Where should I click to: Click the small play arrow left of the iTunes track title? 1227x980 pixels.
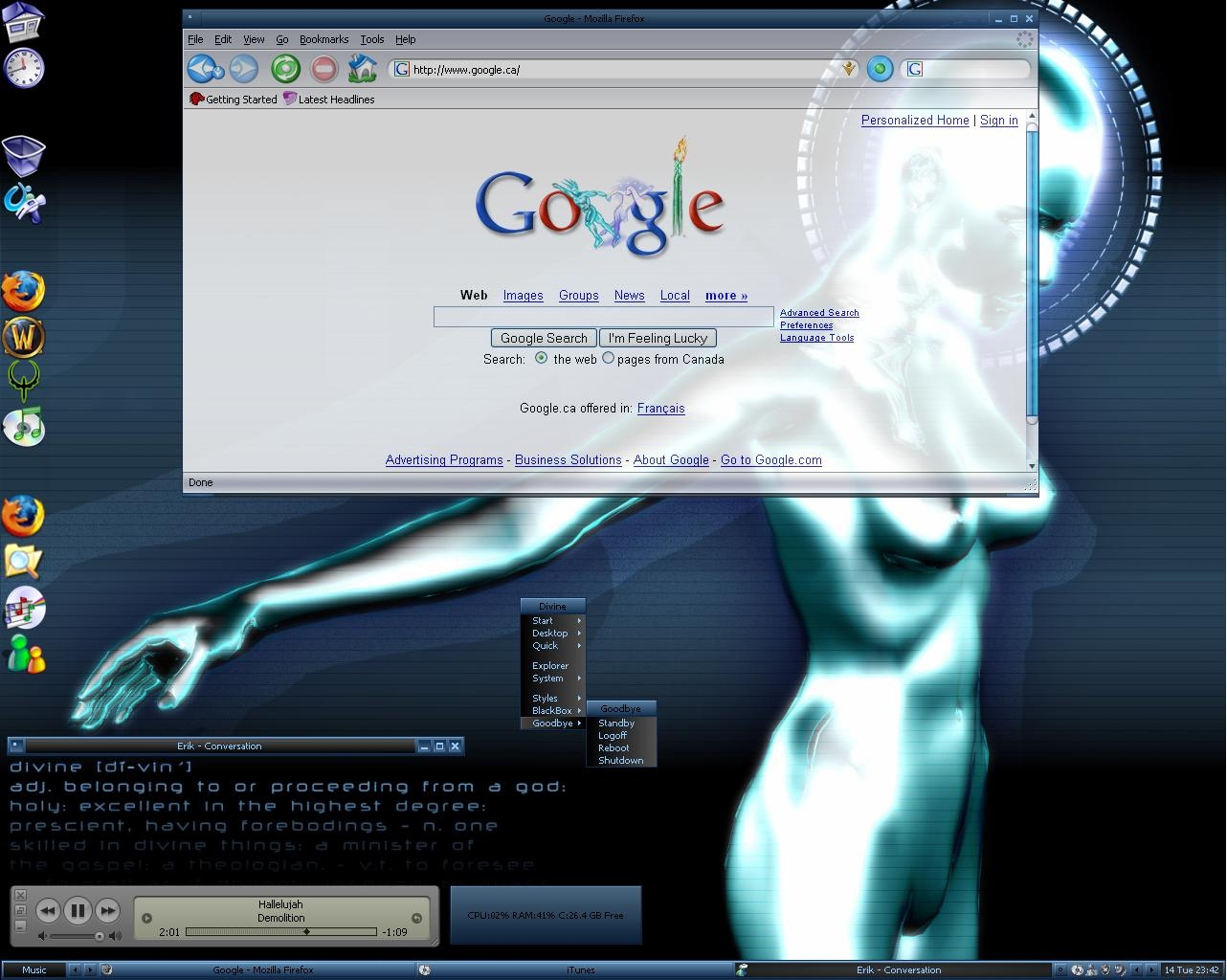(146, 918)
